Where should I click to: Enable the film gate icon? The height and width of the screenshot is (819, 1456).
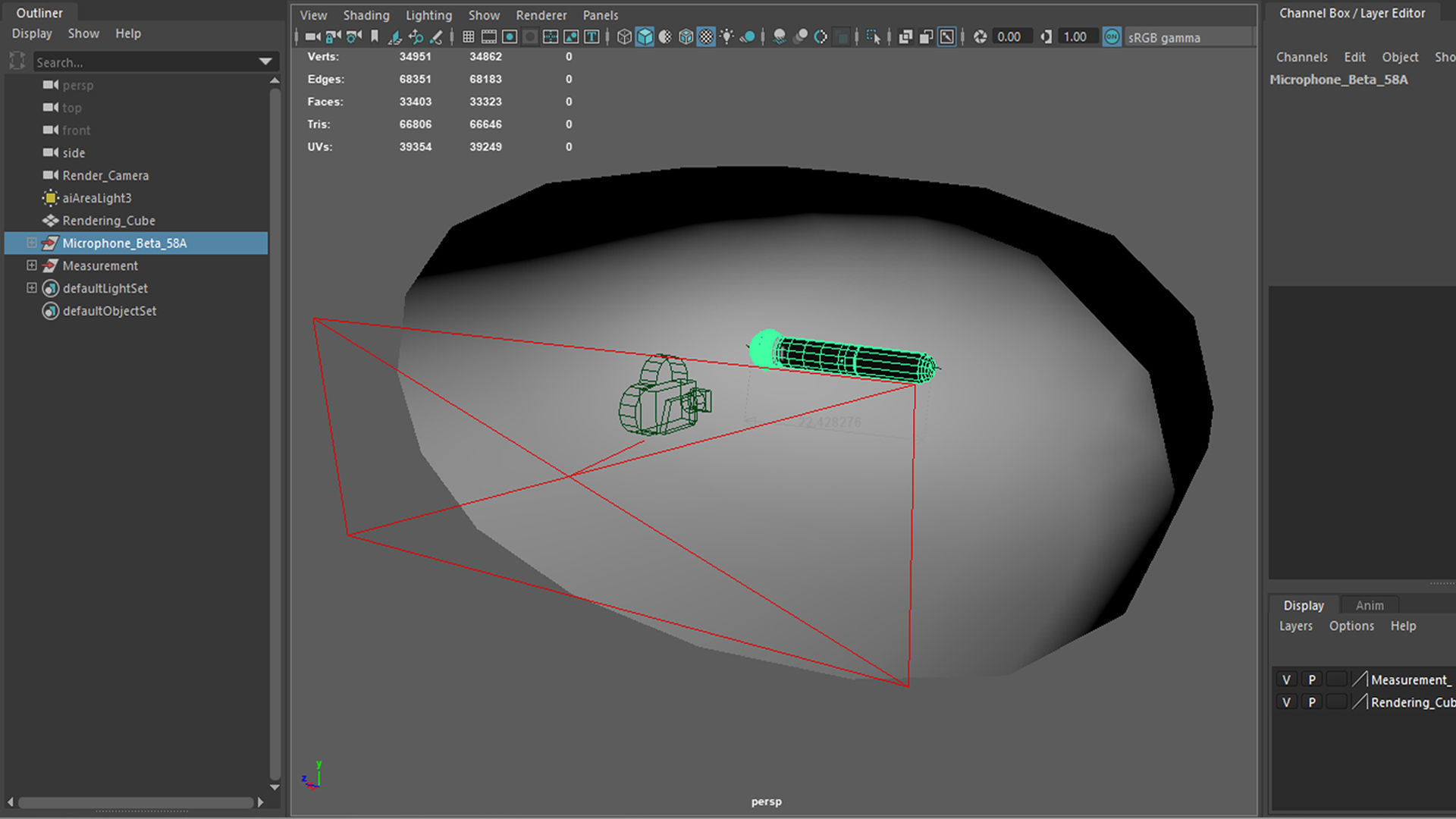pyautogui.click(x=489, y=36)
